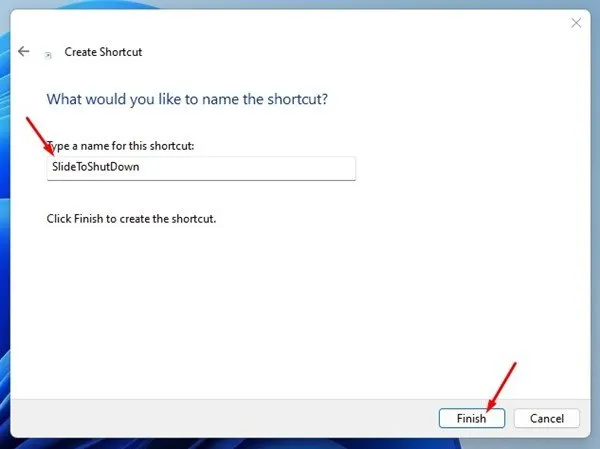
Task: Close the Create Shortcut dialog
Action: click(576, 23)
